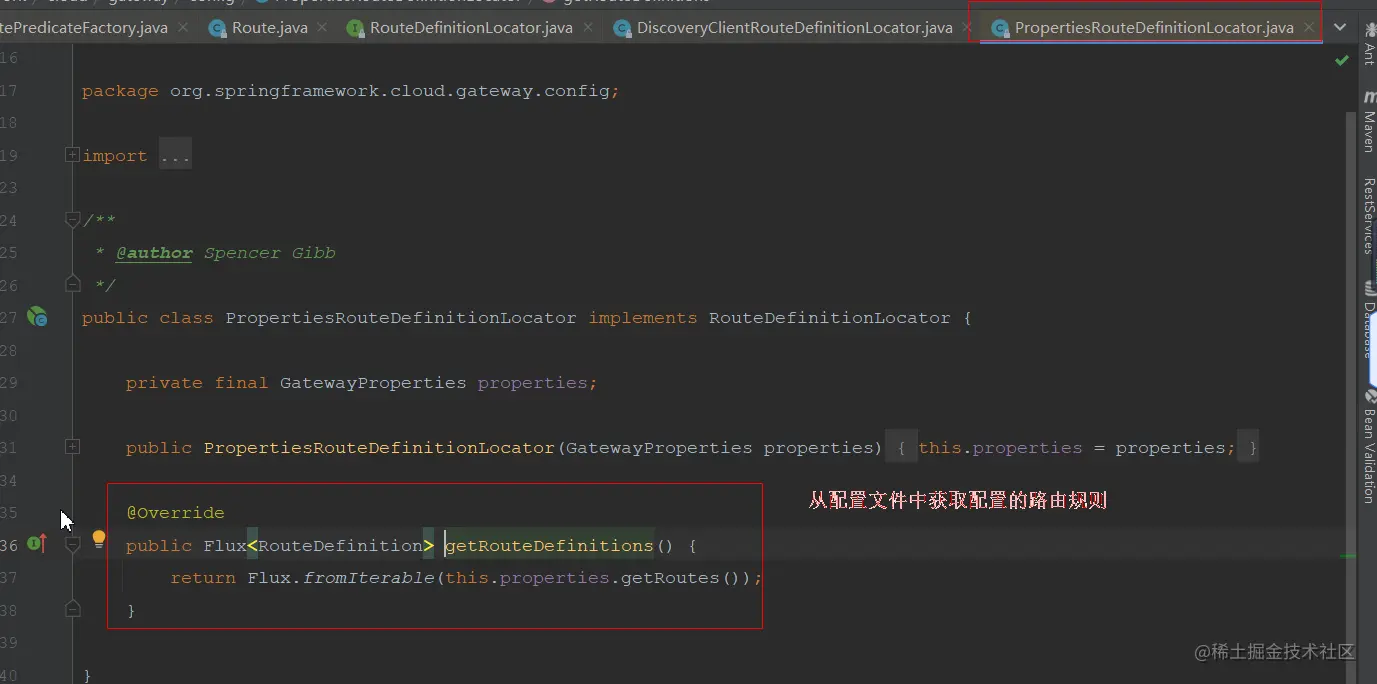
Task: Close the PropertiesRouteDefinitionLocator.java tab
Action: tap(1309, 28)
